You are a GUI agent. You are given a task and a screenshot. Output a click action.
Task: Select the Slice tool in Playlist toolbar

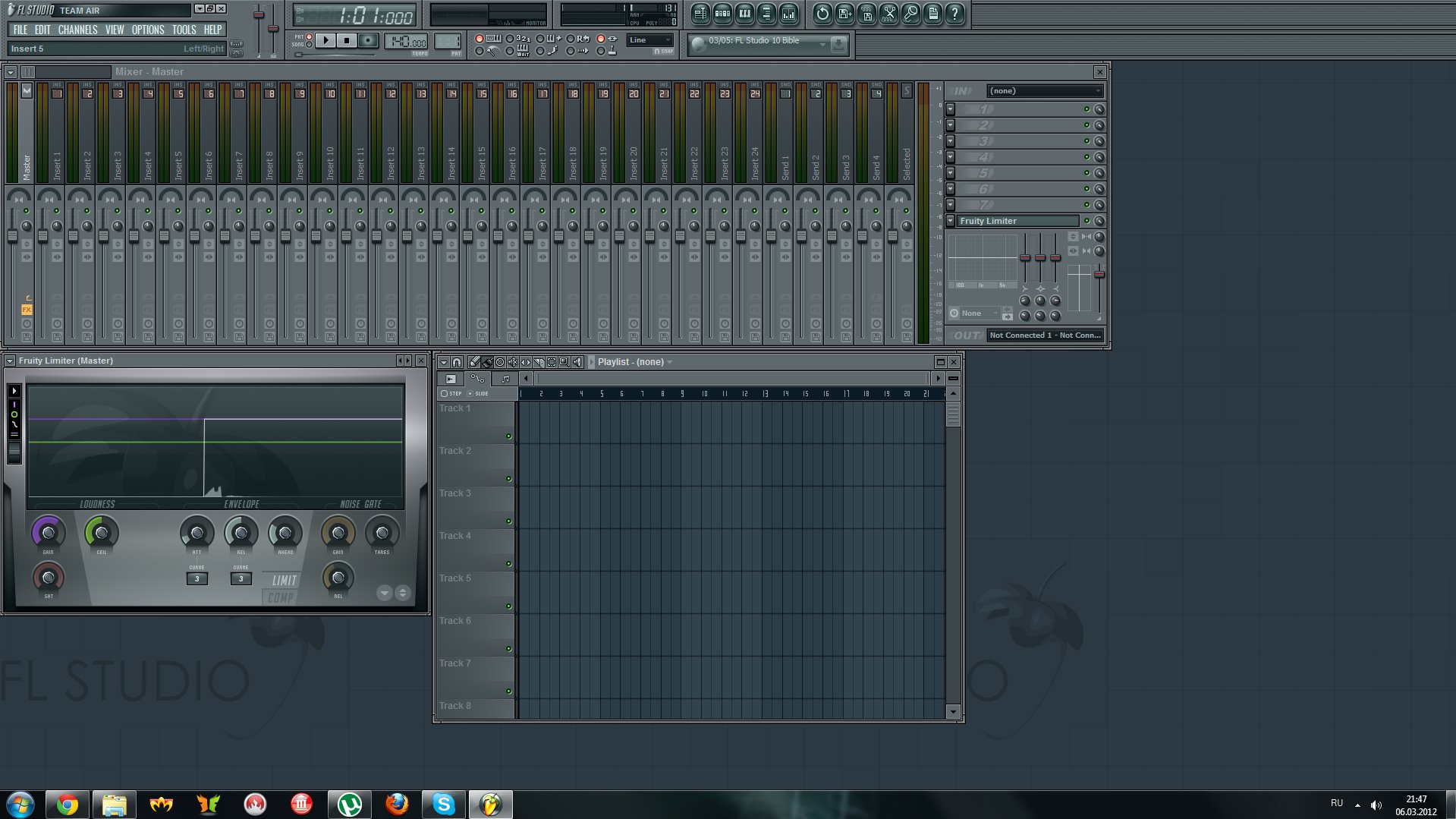pos(539,362)
